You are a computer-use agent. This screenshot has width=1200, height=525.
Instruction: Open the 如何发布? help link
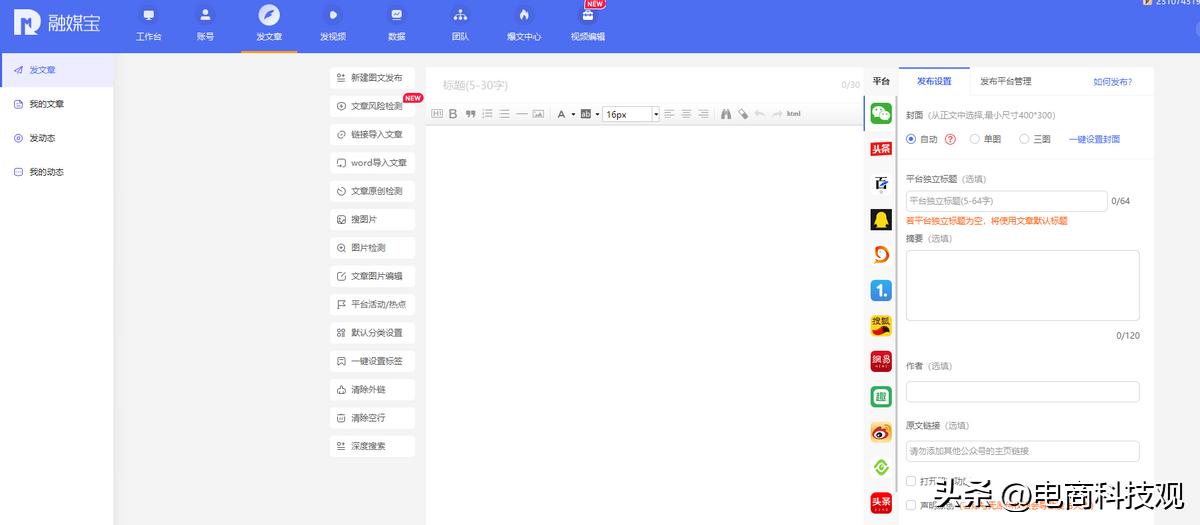point(1113,81)
